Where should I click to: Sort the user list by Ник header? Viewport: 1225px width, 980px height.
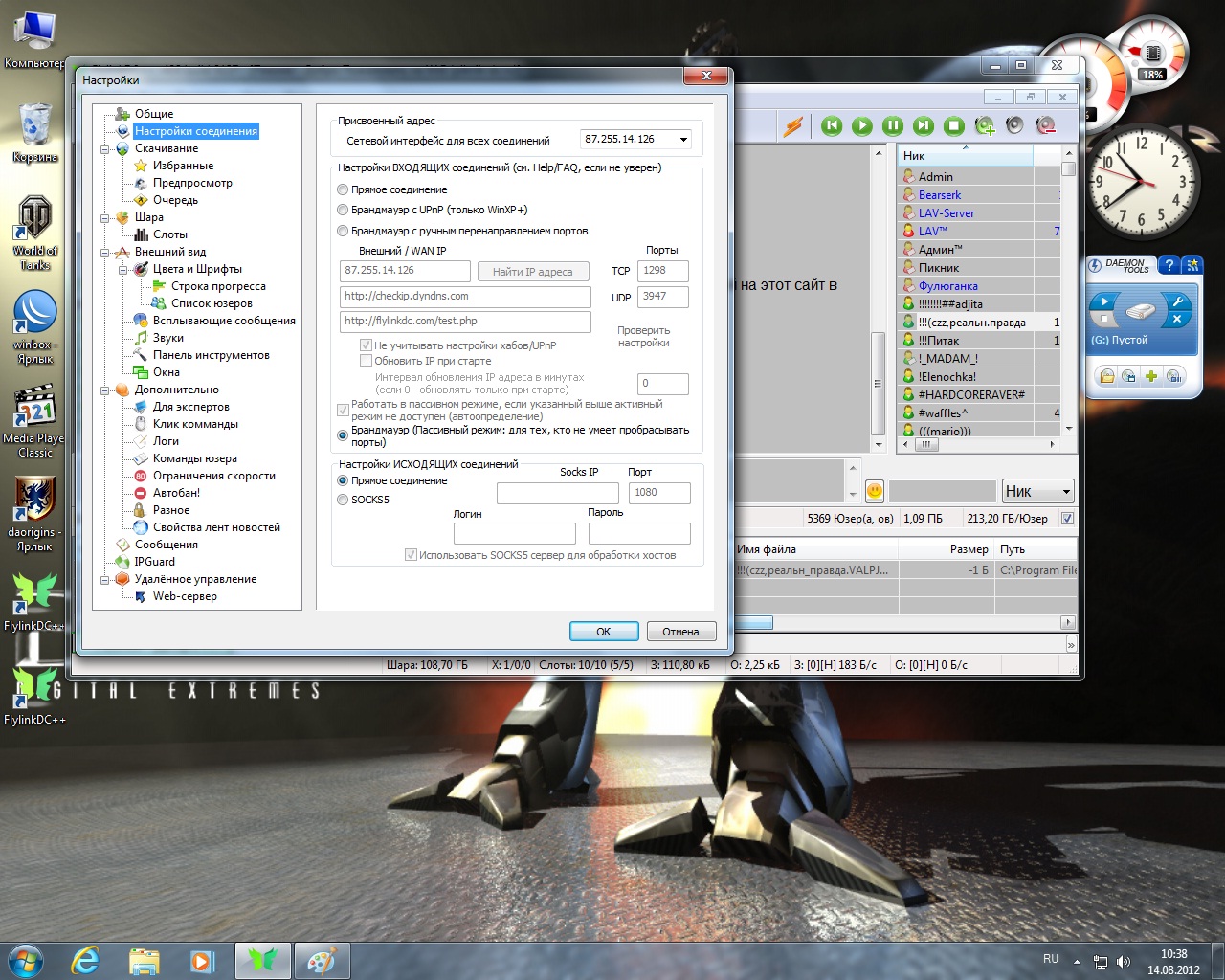click(x=965, y=156)
